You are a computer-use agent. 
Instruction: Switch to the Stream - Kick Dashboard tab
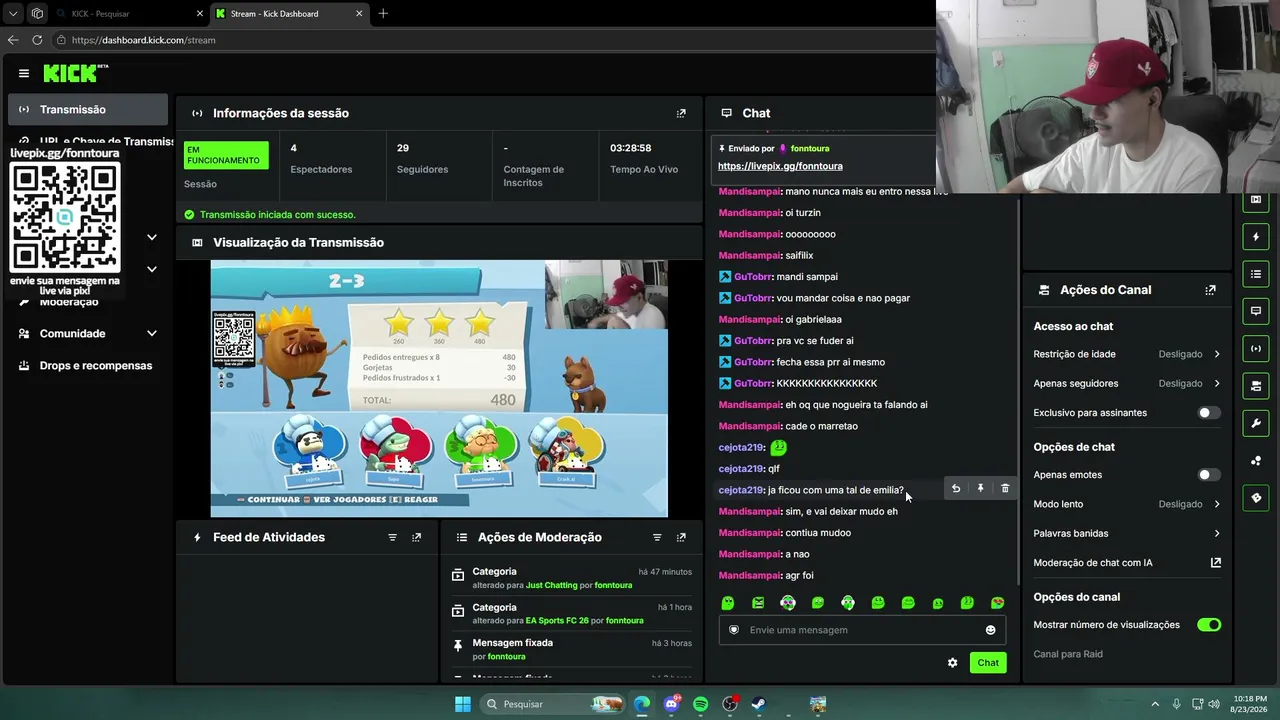point(289,14)
